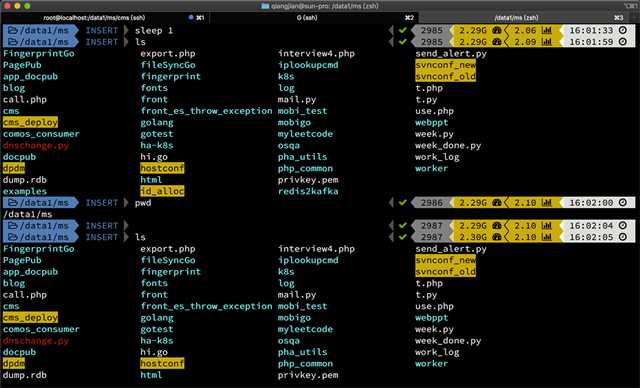
Task: Click the green checkmark in the 16:01:33 row
Action: pos(403,30)
